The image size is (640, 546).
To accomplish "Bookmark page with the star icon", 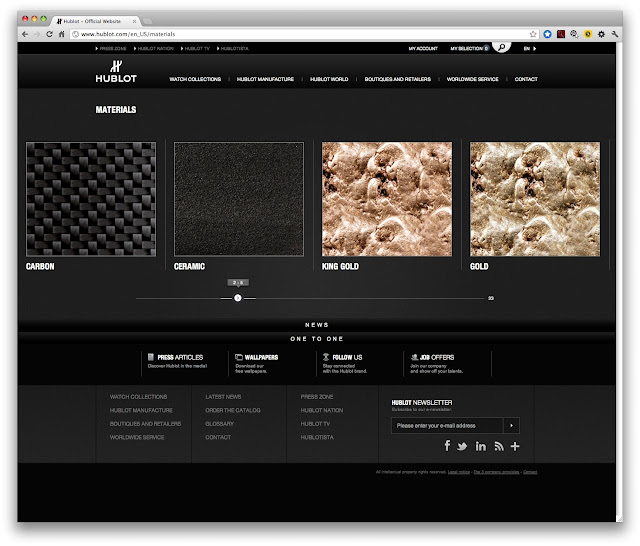I will pyautogui.click(x=533, y=34).
